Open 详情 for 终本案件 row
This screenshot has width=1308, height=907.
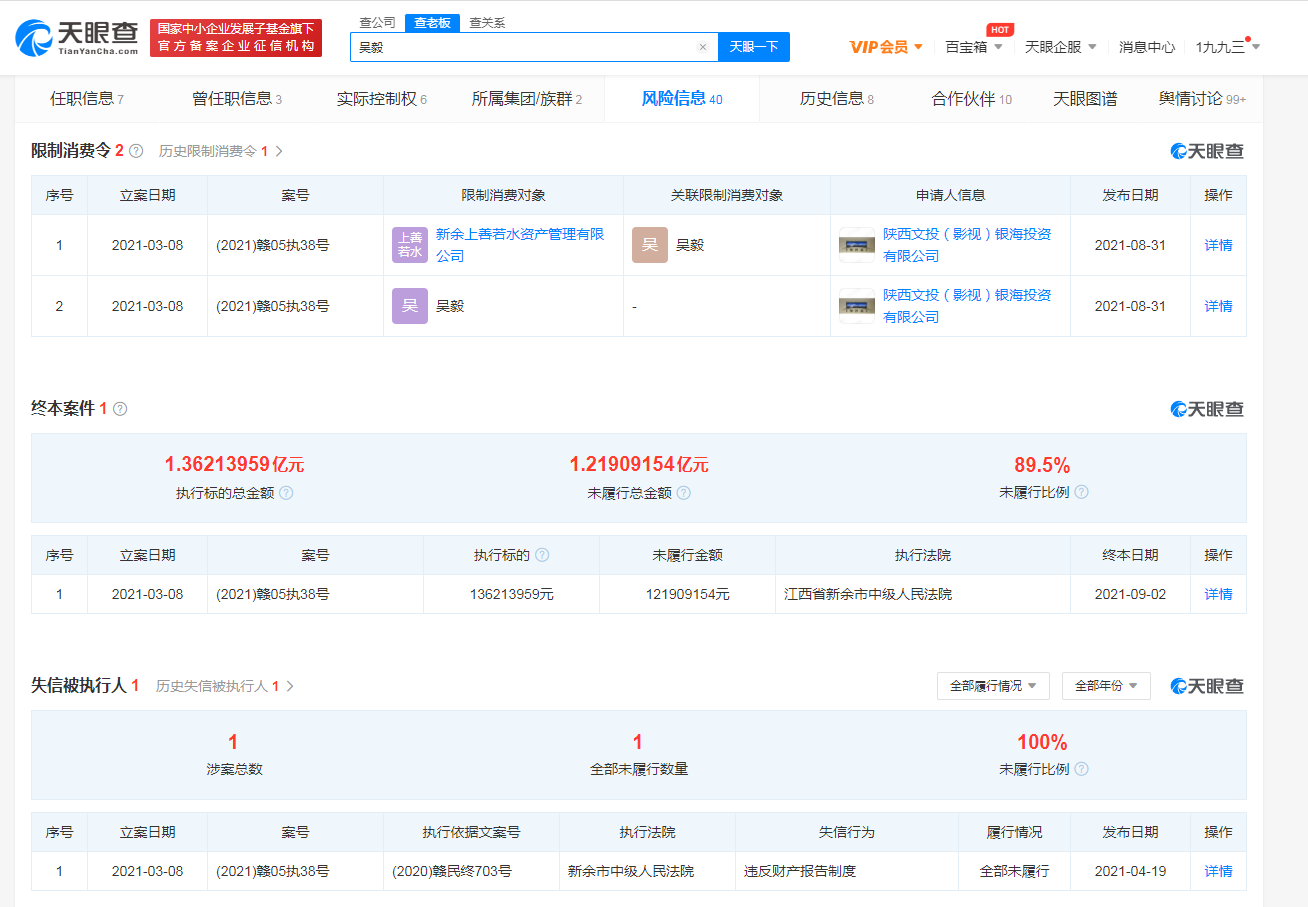pos(1218,594)
